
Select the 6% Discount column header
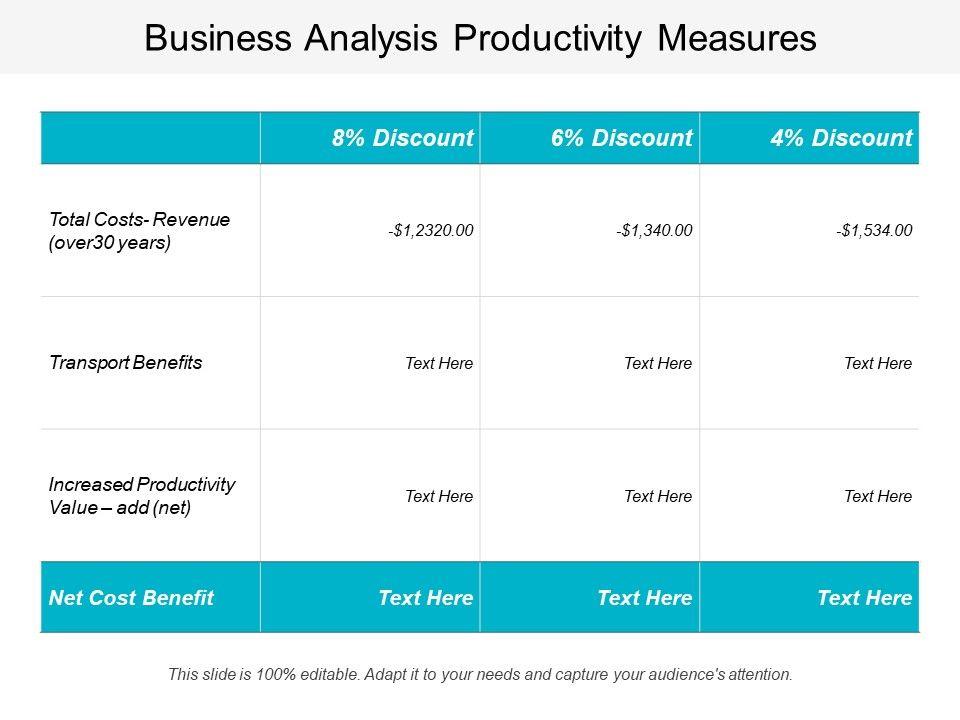[621, 138]
